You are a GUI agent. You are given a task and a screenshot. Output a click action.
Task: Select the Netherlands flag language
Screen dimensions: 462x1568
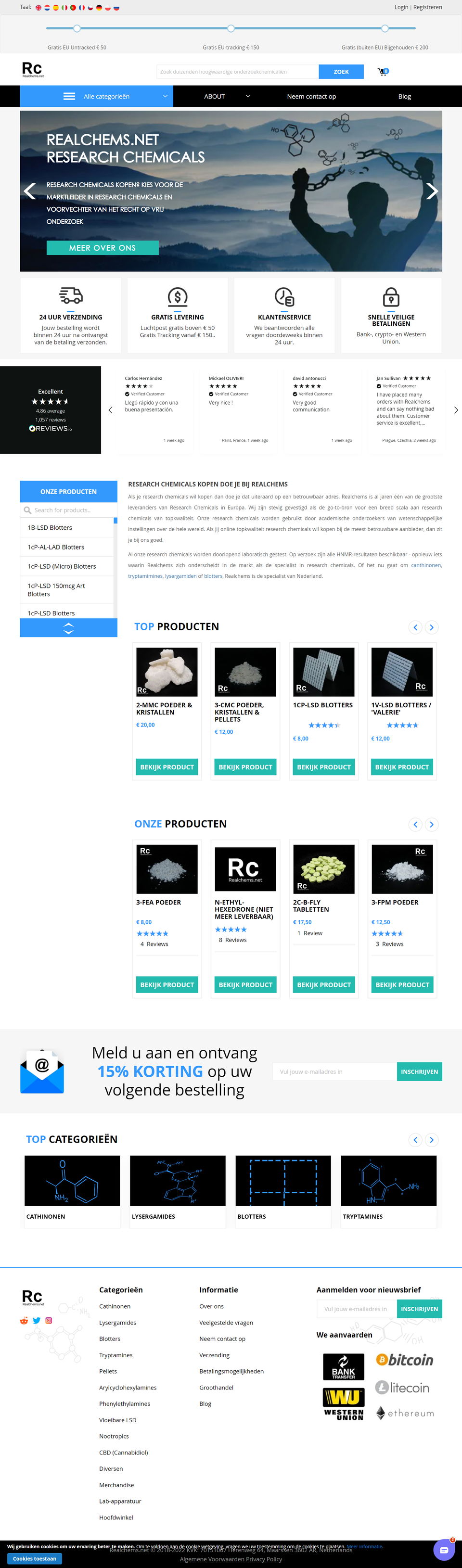[47, 8]
